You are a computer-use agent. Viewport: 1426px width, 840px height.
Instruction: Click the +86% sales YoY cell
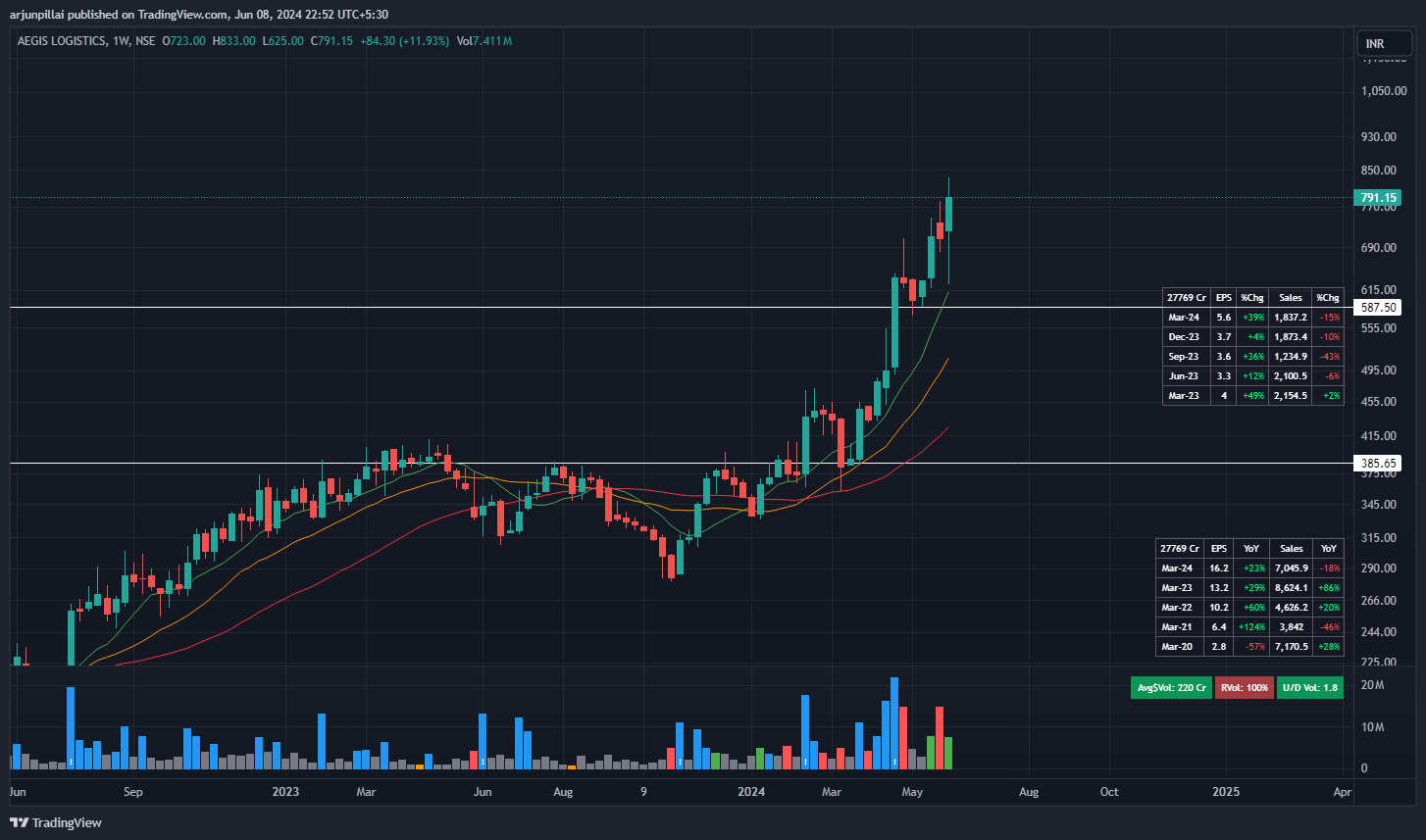(1328, 588)
